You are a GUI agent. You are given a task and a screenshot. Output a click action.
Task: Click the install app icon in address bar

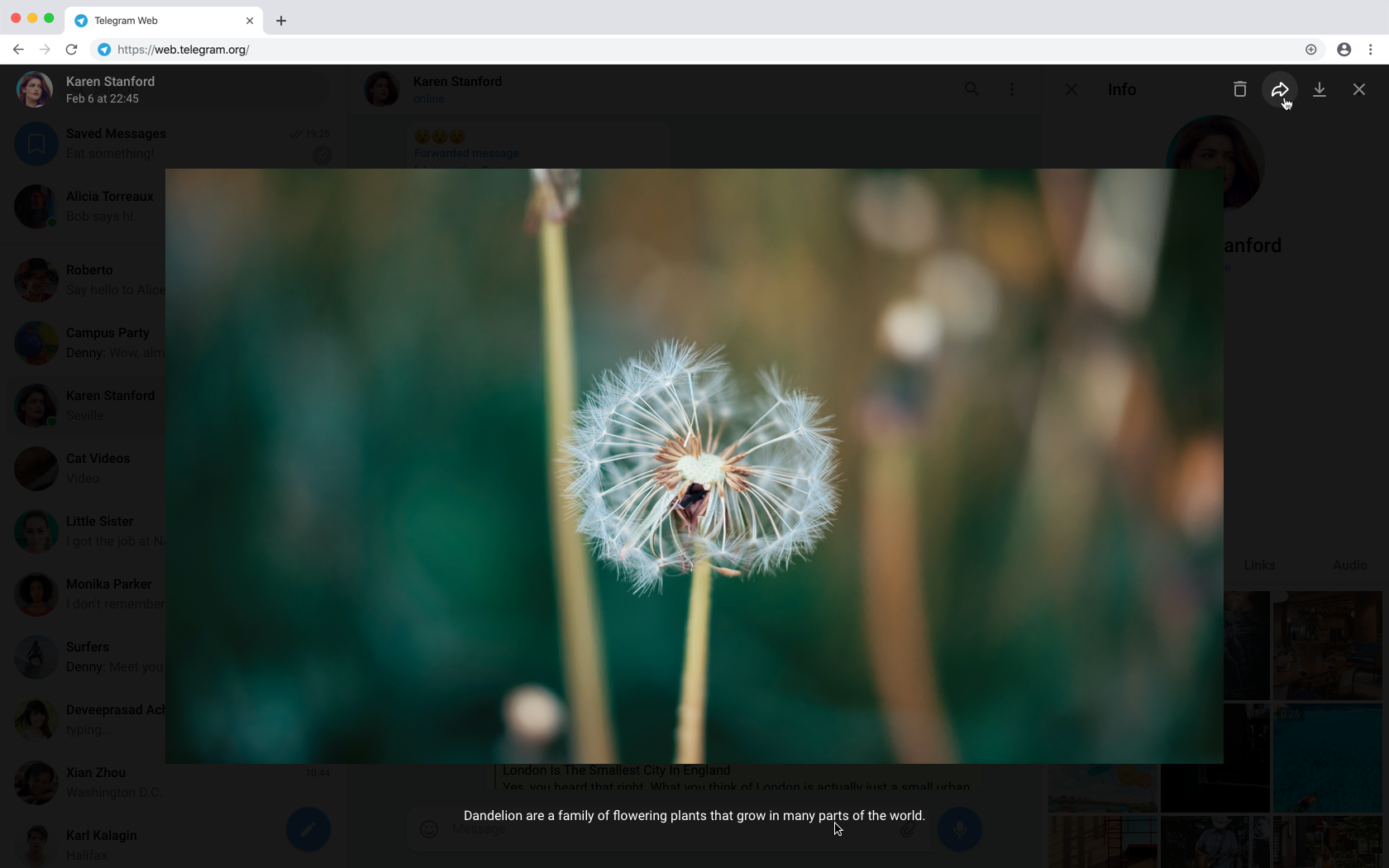click(x=1311, y=50)
